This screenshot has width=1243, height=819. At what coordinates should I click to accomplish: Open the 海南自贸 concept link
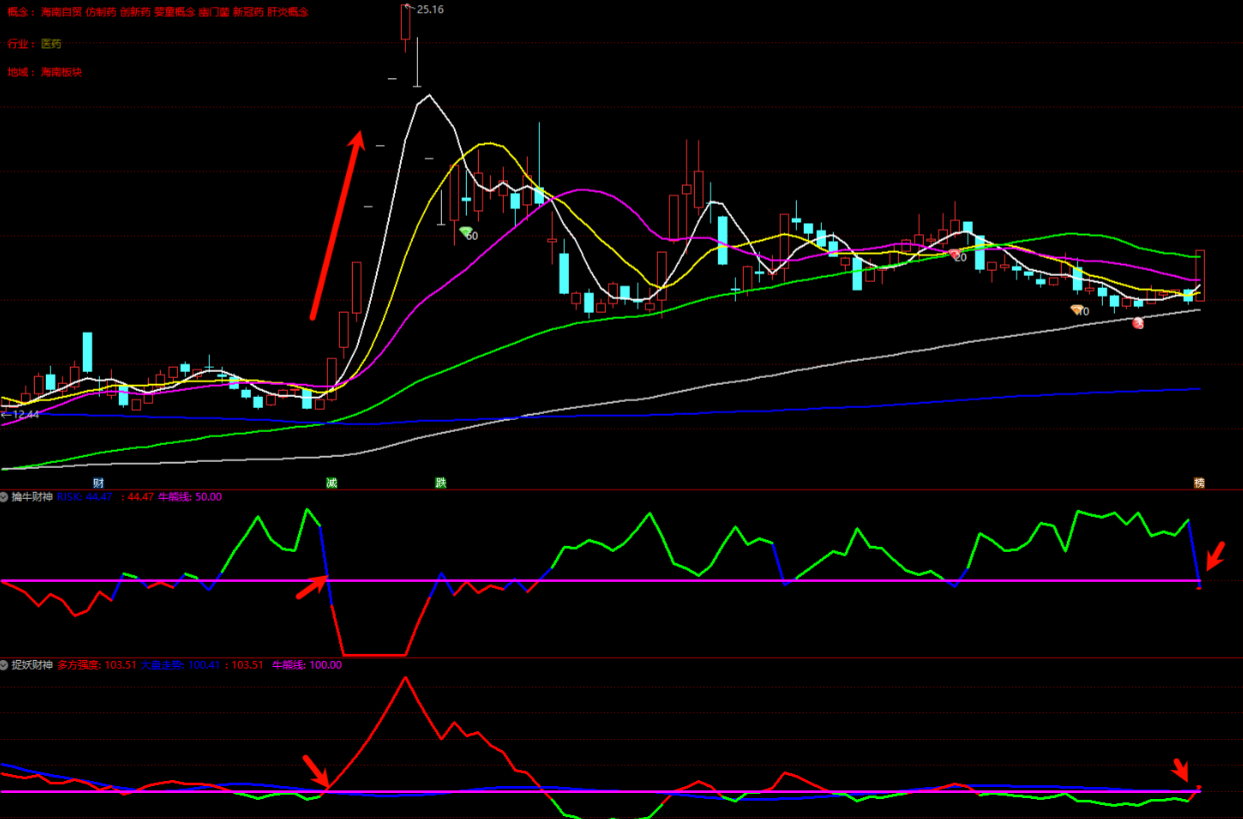(61, 12)
